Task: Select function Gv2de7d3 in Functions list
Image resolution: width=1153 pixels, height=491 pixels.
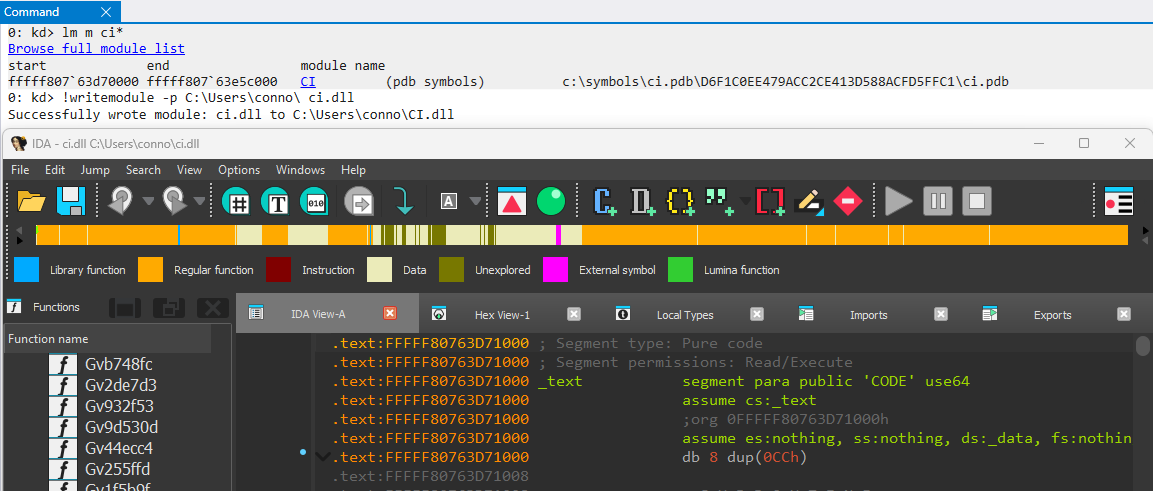Action: tap(121, 385)
